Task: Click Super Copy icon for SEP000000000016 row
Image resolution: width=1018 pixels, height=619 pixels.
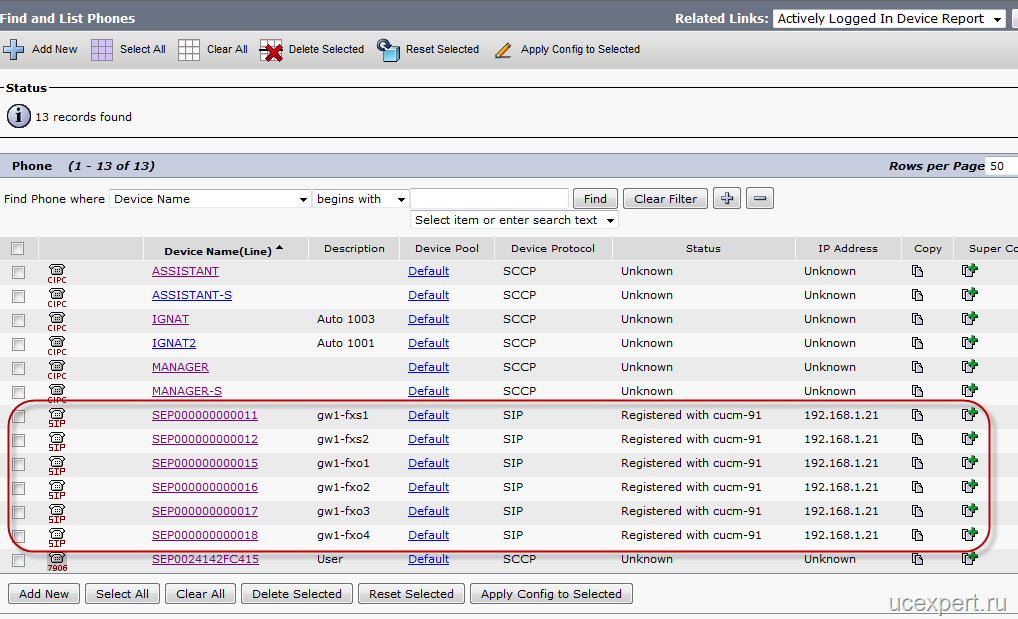Action: click(x=969, y=486)
